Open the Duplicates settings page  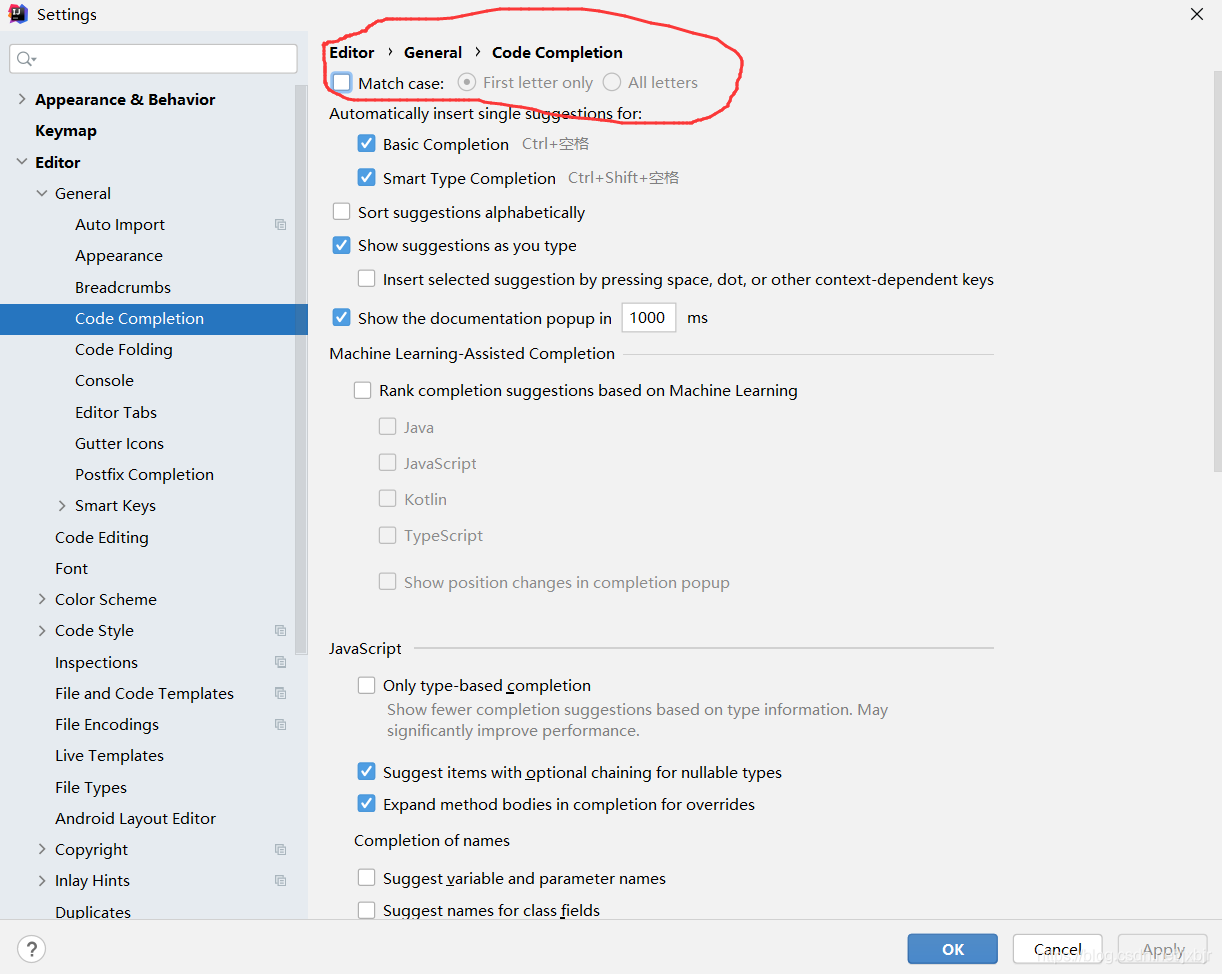(93, 911)
